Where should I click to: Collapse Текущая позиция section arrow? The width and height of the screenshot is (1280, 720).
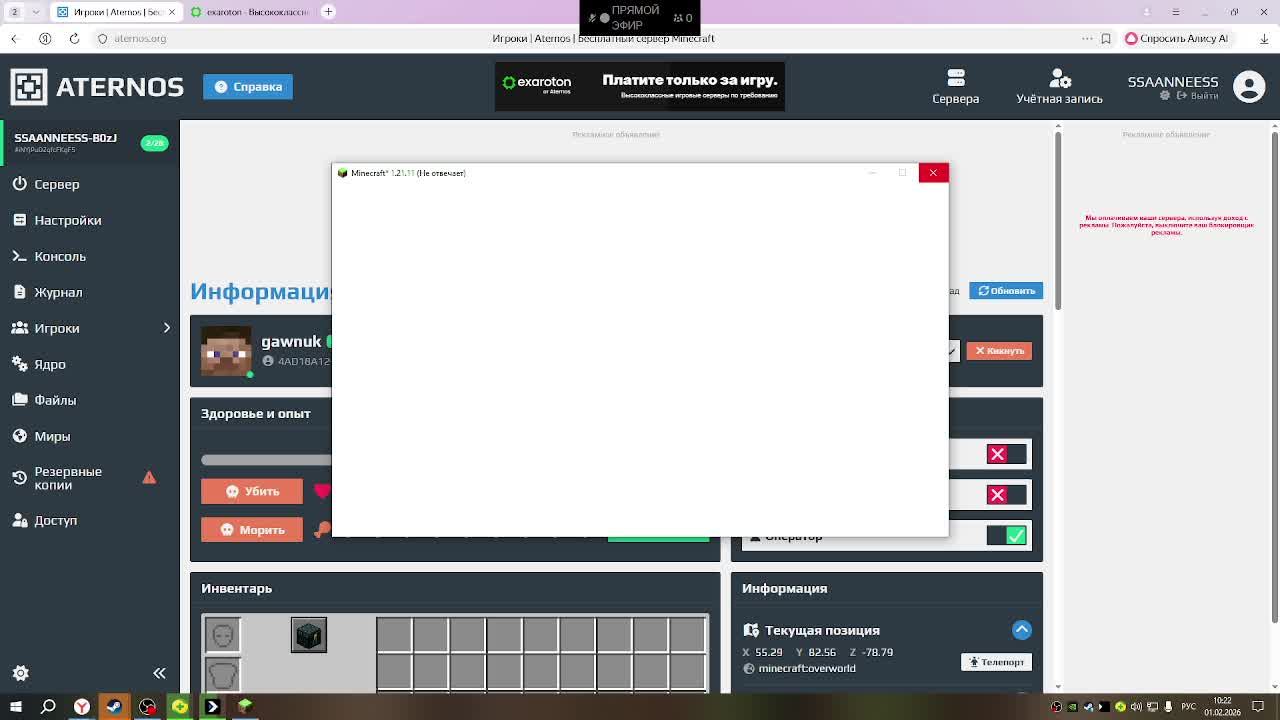[1021, 629]
